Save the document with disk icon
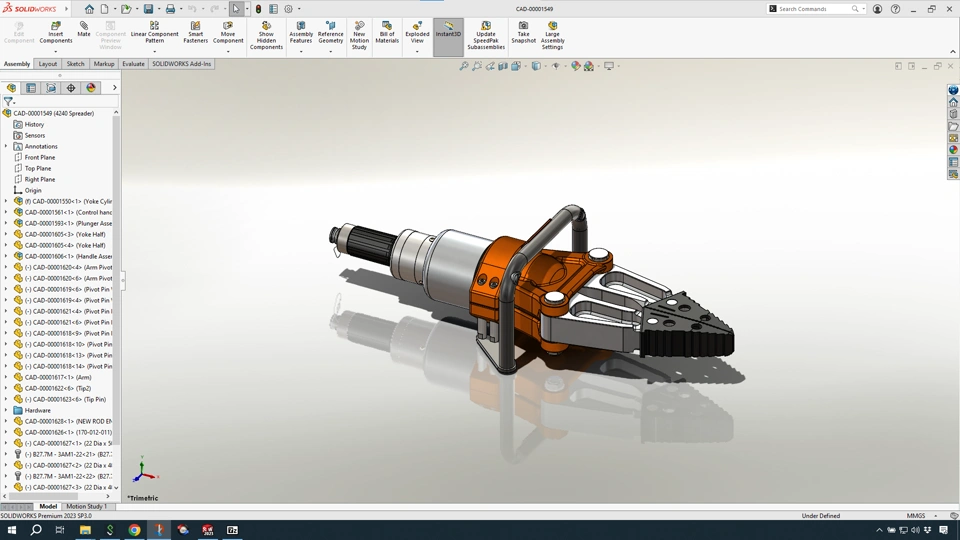The image size is (960, 540). [x=148, y=9]
